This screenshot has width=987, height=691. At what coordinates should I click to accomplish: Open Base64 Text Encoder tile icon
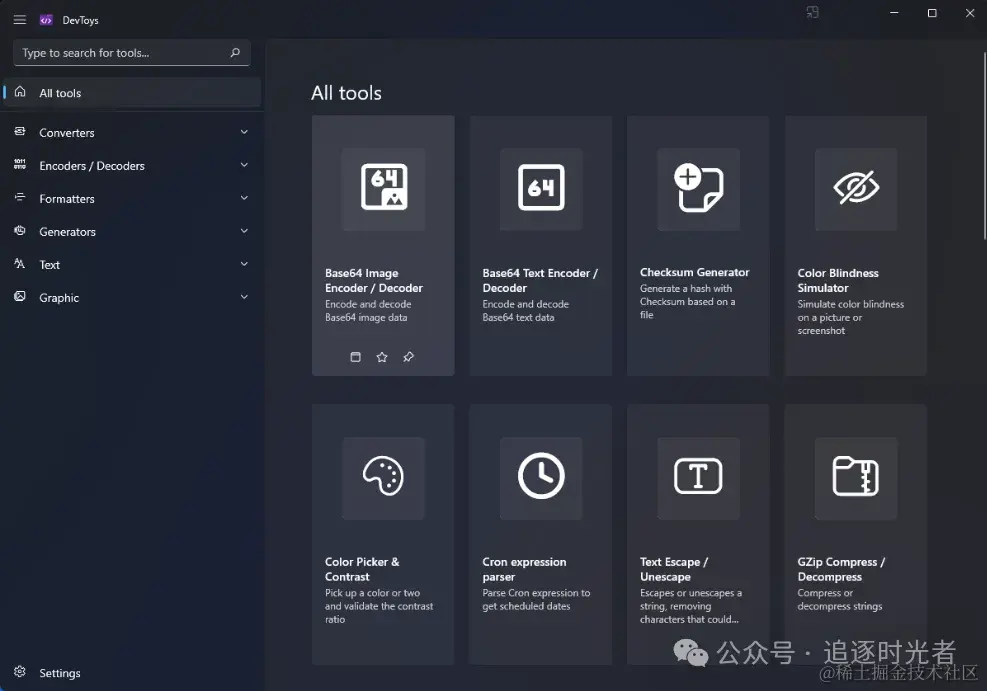pos(541,188)
